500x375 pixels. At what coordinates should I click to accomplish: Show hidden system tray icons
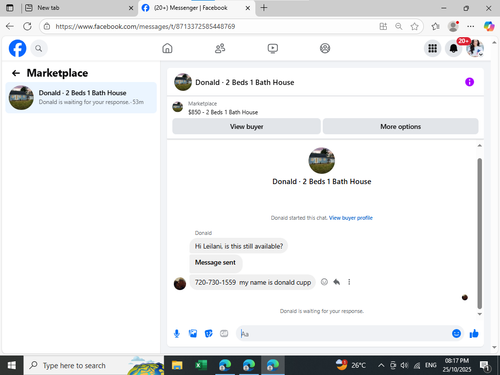tap(381, 366)
